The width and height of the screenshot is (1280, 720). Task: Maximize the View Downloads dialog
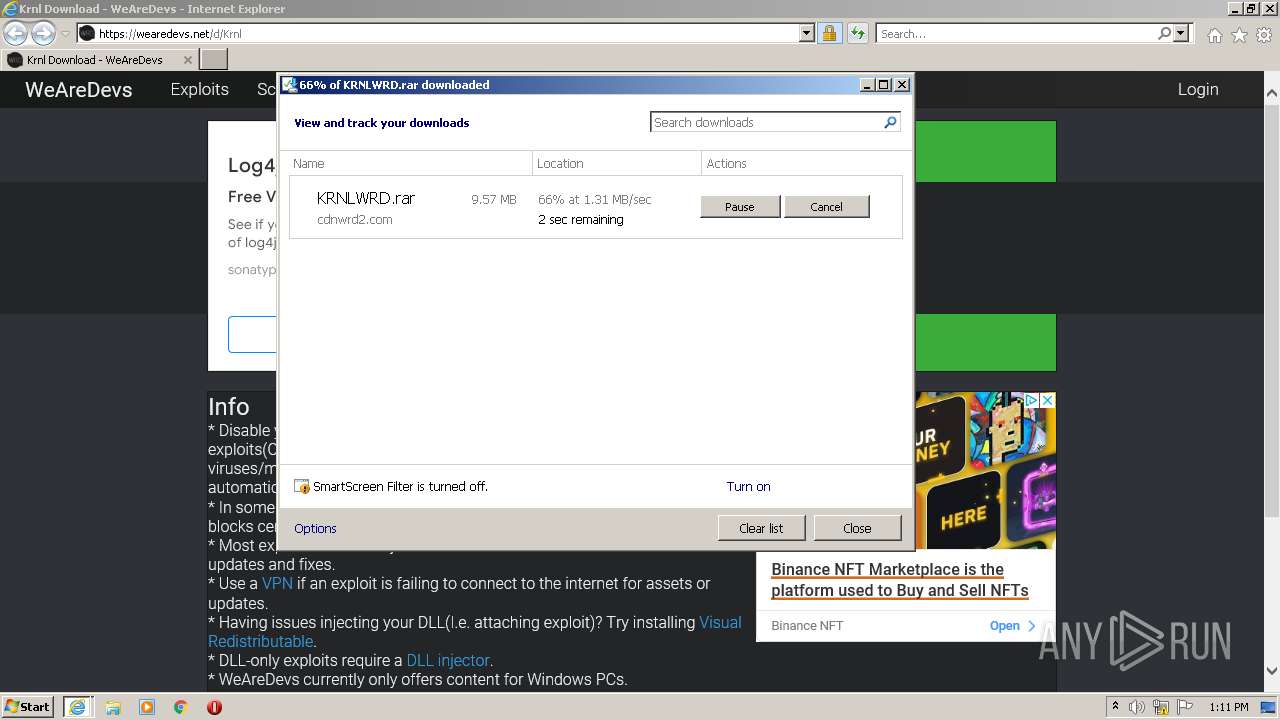click(884, 85)
